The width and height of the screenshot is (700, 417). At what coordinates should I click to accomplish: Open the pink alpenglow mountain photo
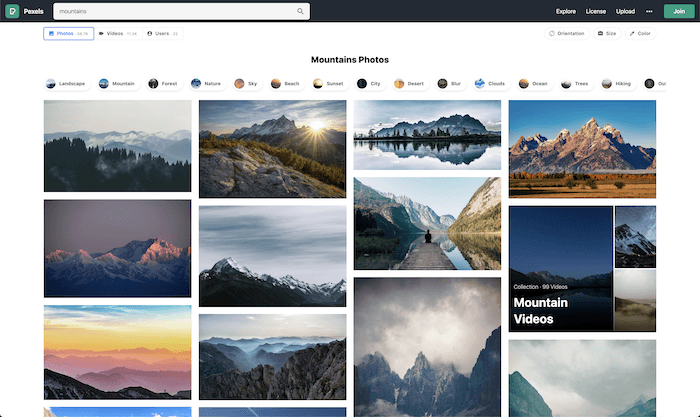(117, 248)
